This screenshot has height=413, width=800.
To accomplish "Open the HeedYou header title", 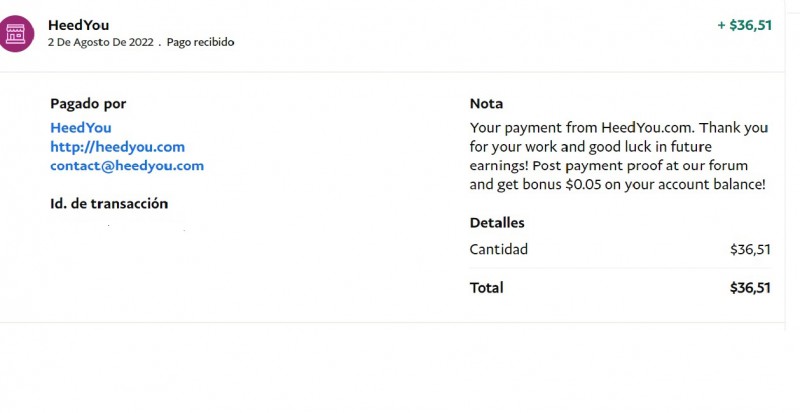I will click(x=80, y=24).
